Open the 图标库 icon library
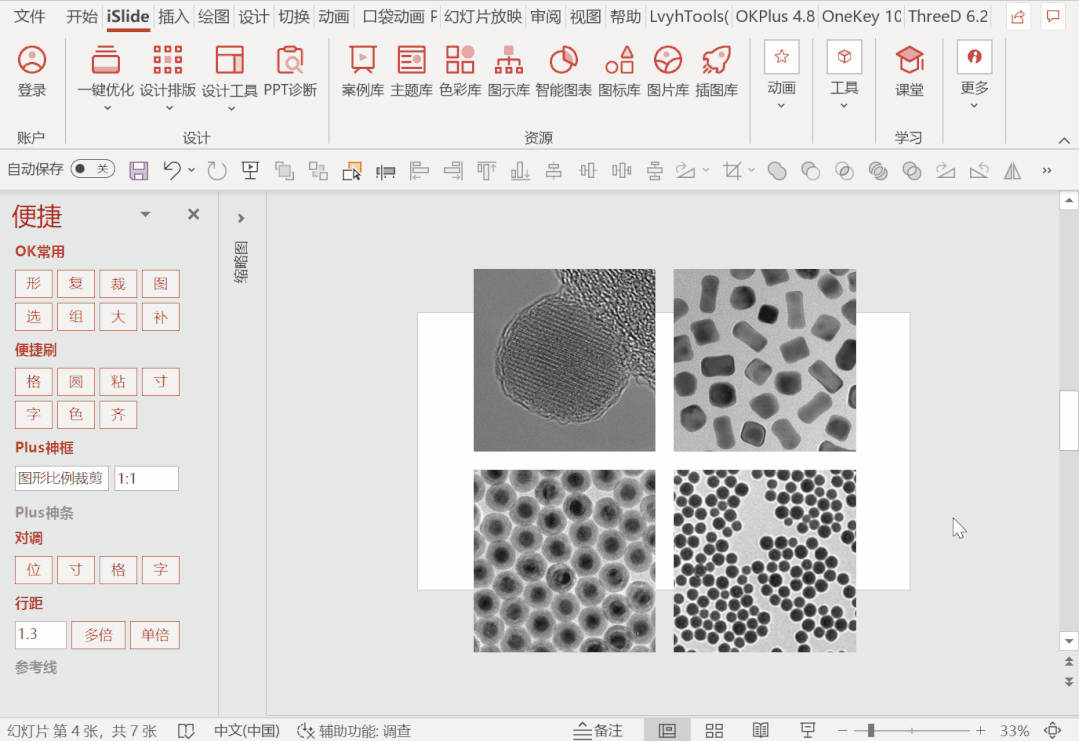The width and height of the screenshot is (1079, 741). tap(619, 61)
